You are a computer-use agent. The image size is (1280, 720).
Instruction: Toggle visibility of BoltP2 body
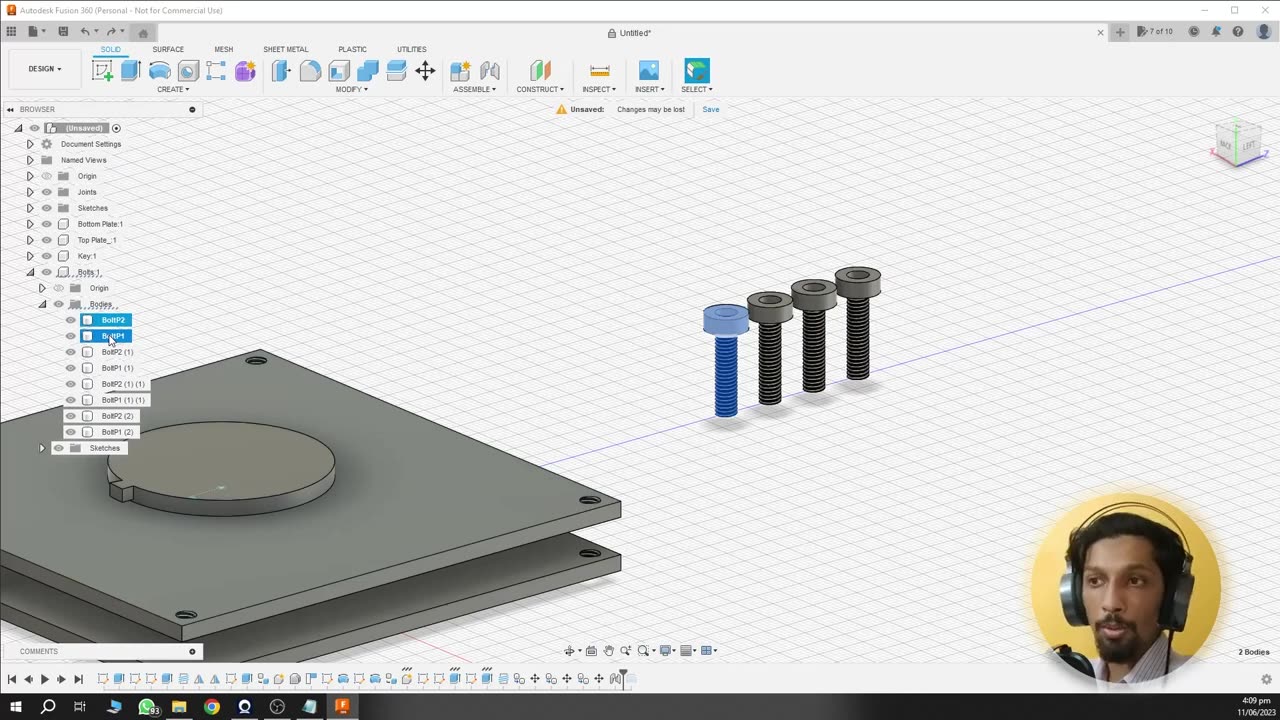coord(71,320)
